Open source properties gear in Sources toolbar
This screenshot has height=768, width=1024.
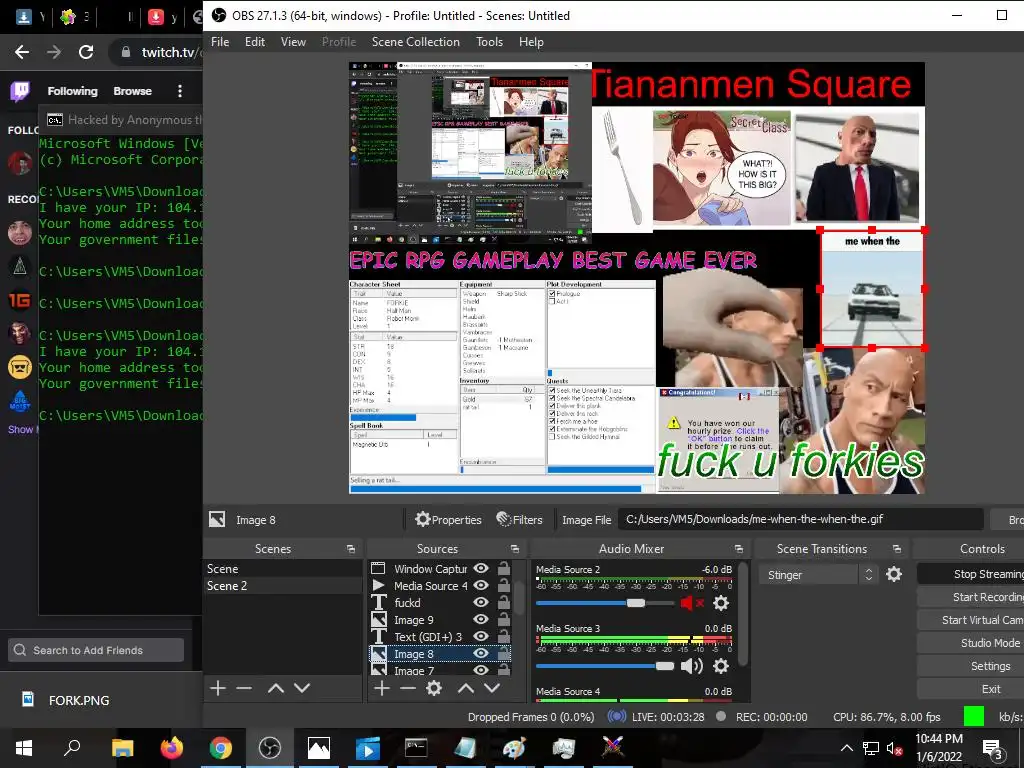coord(434,688)
